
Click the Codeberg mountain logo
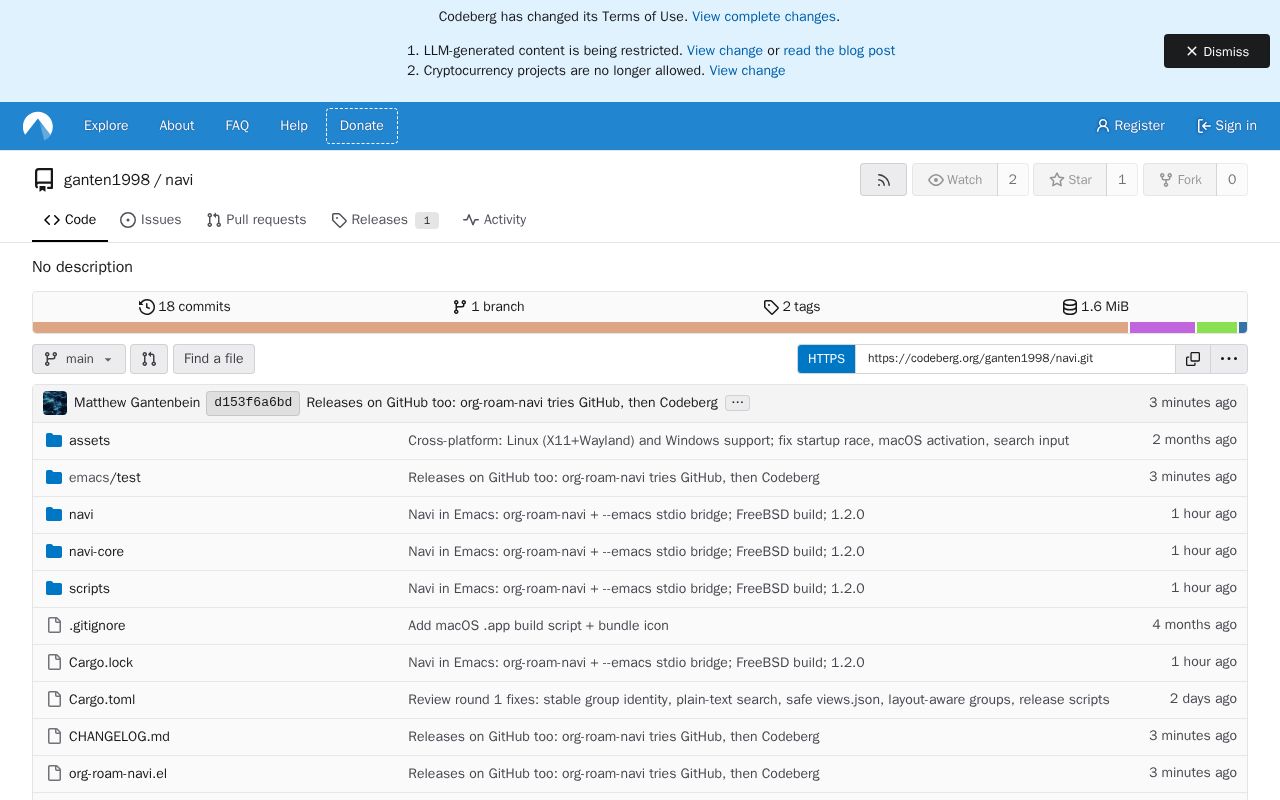click(x=38, y=126)
